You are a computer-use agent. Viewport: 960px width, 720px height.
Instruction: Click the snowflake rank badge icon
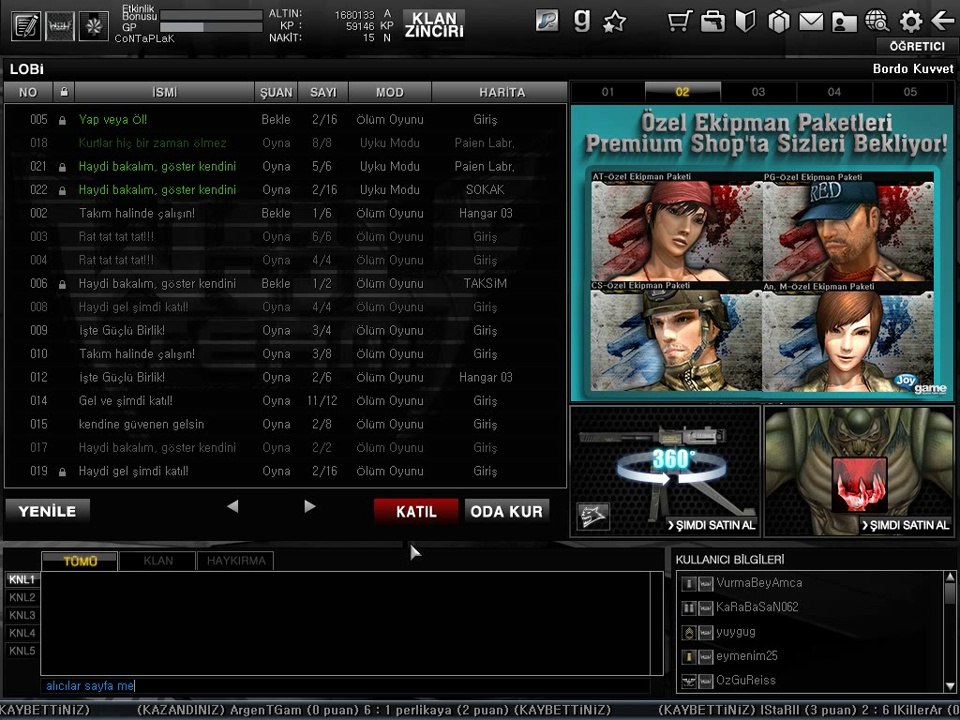(x=94, y=26)
